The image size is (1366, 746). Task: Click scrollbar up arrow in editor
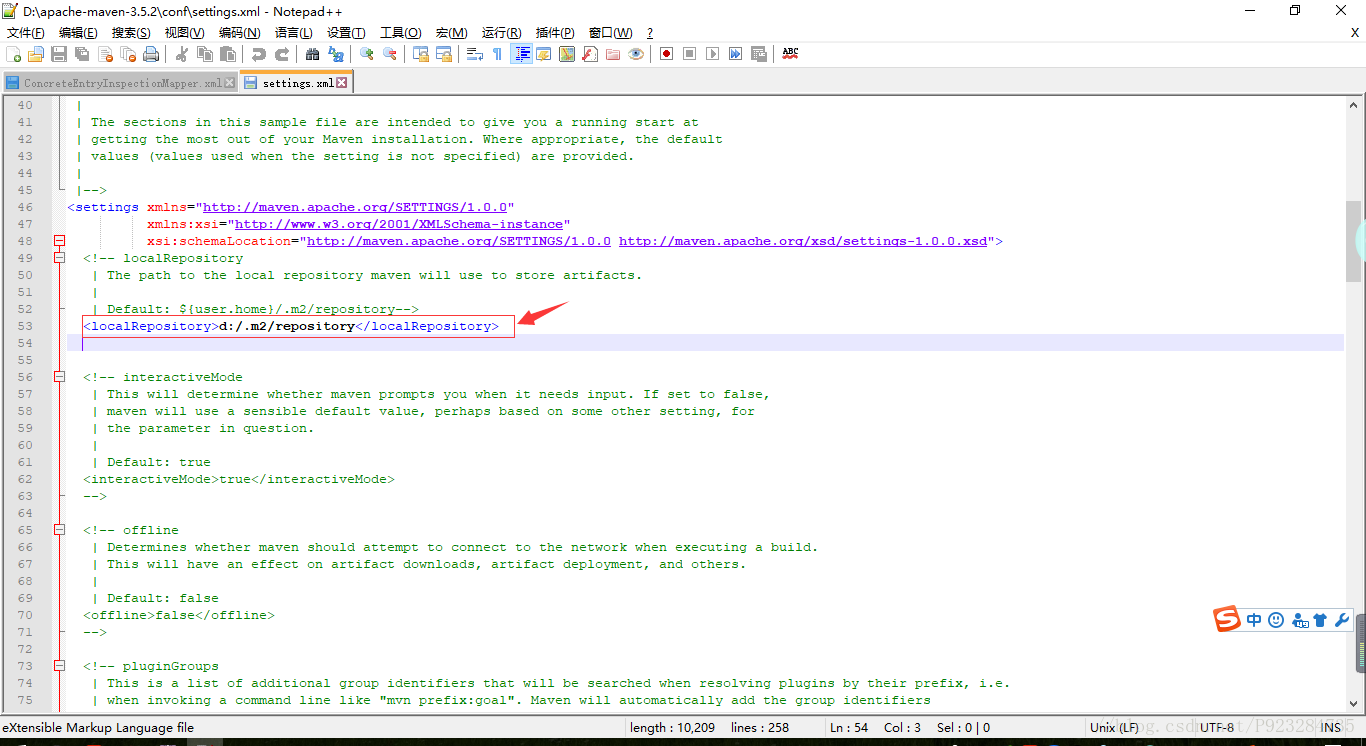point(1353,105)
